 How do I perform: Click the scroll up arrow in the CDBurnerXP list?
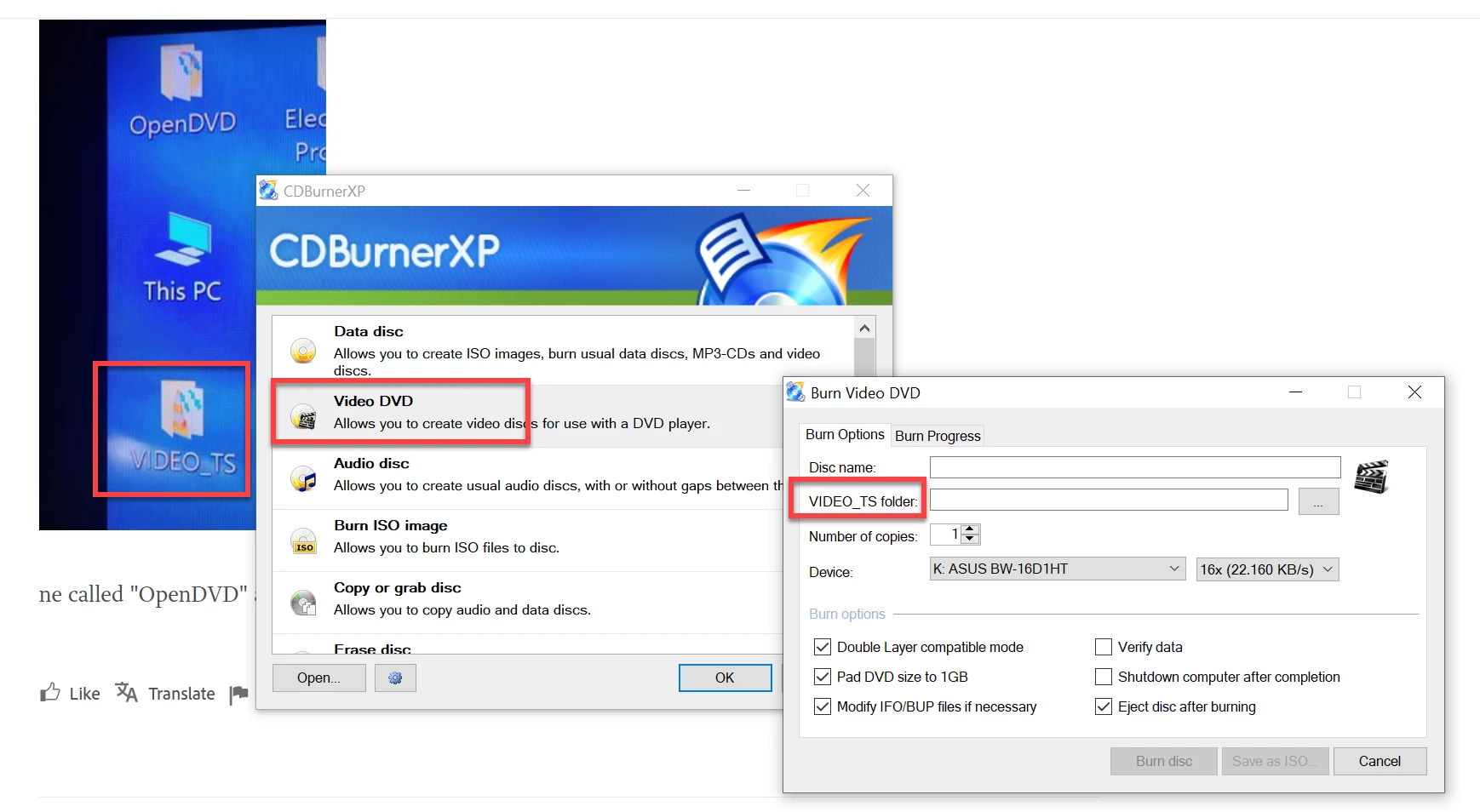[x=864, y=328]
